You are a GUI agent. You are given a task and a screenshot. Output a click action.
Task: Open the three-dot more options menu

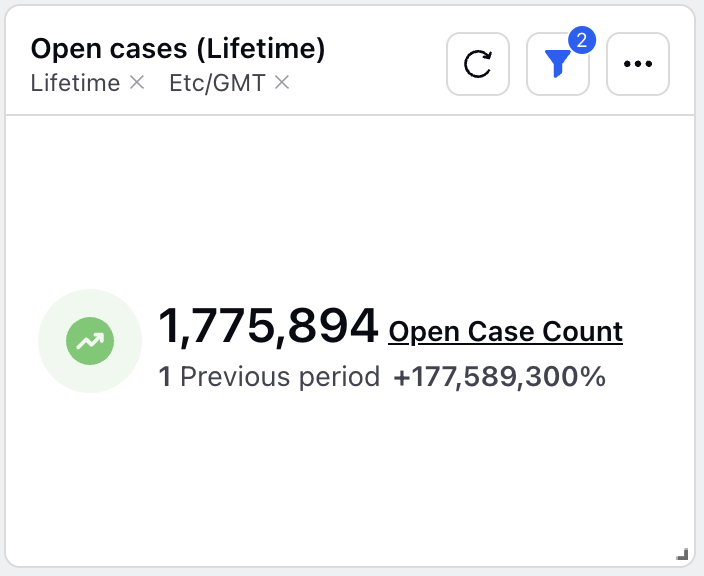(x=638, y=64)
